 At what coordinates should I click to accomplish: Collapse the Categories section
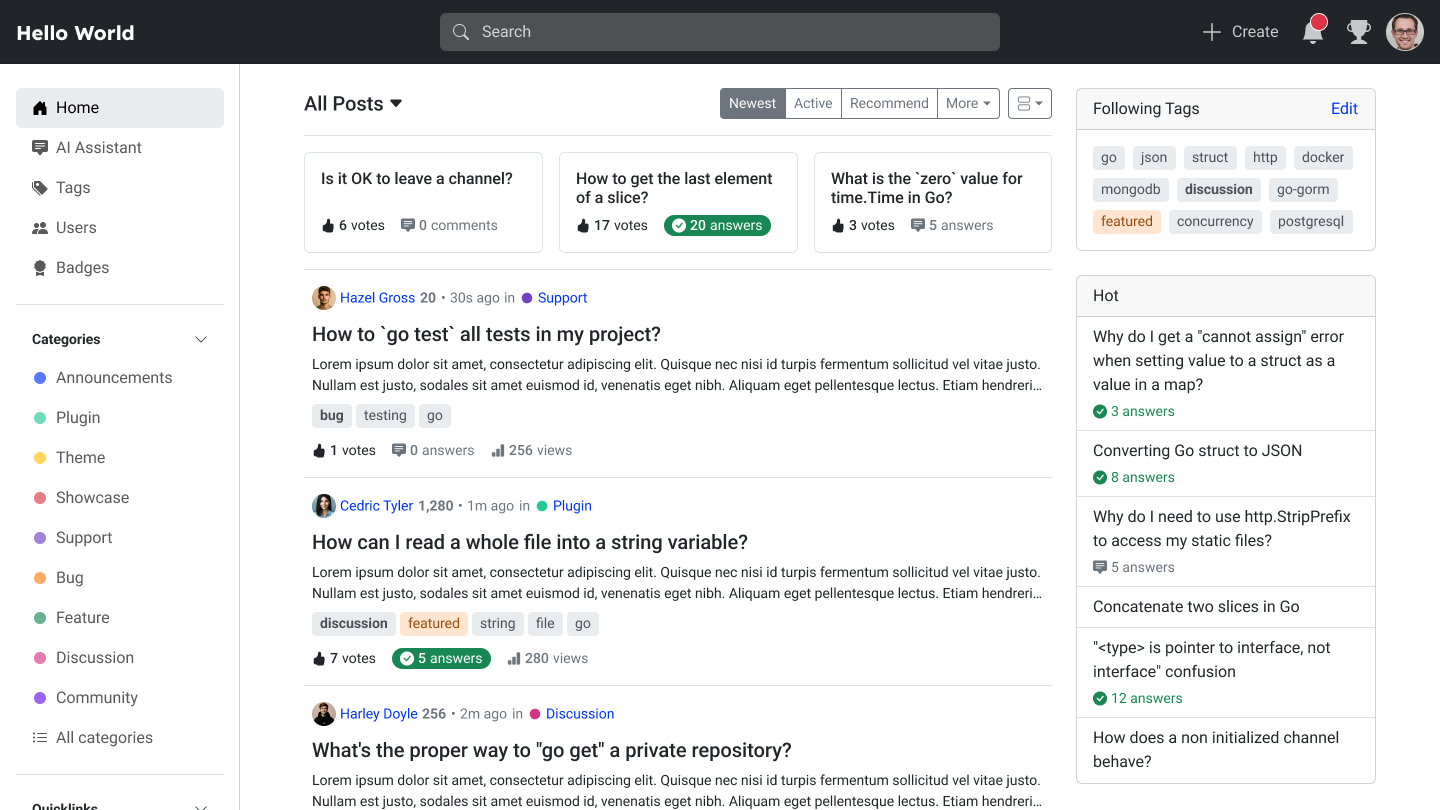[x=201, y=339]
